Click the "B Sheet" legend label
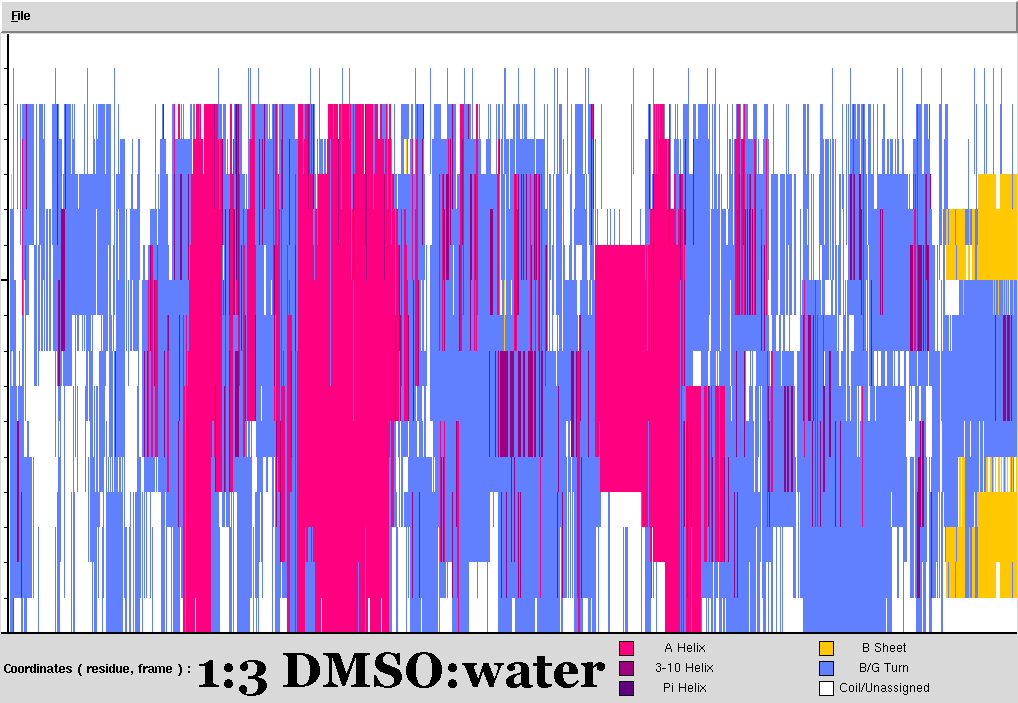1018x703 pixels. pyautogui.click(x=884, y=648)
